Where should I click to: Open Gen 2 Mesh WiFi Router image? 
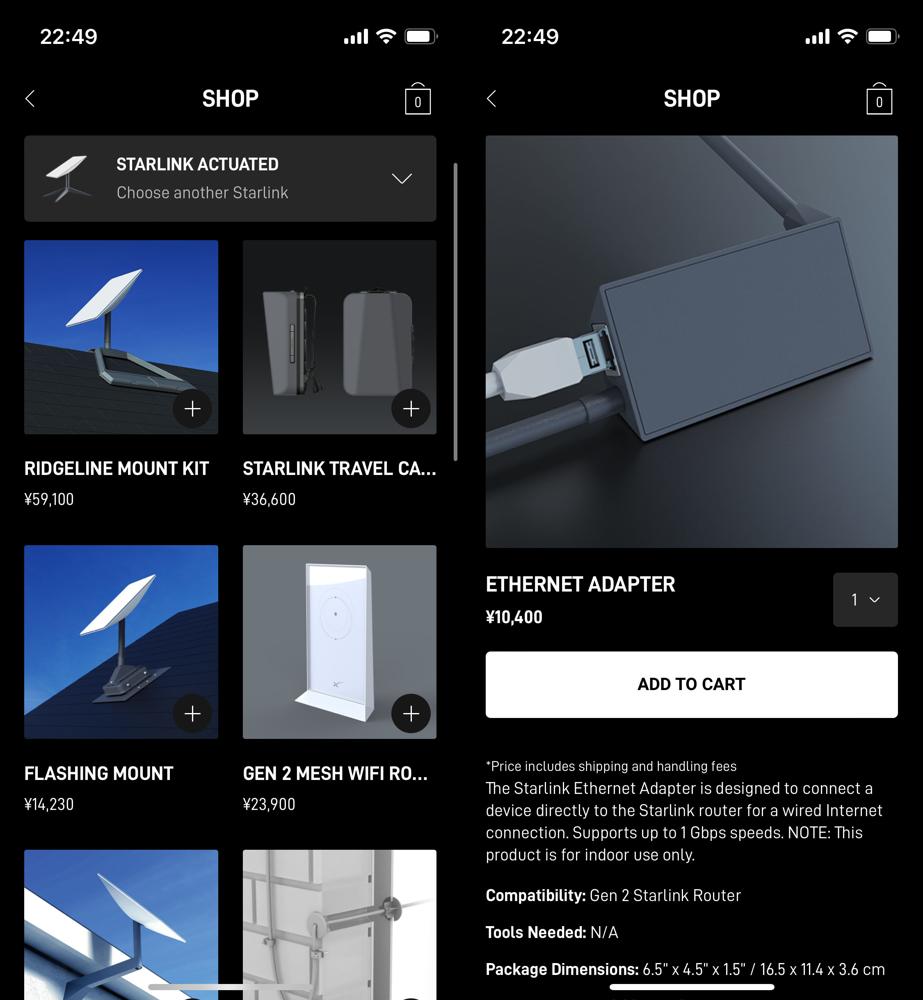[339, 642]
